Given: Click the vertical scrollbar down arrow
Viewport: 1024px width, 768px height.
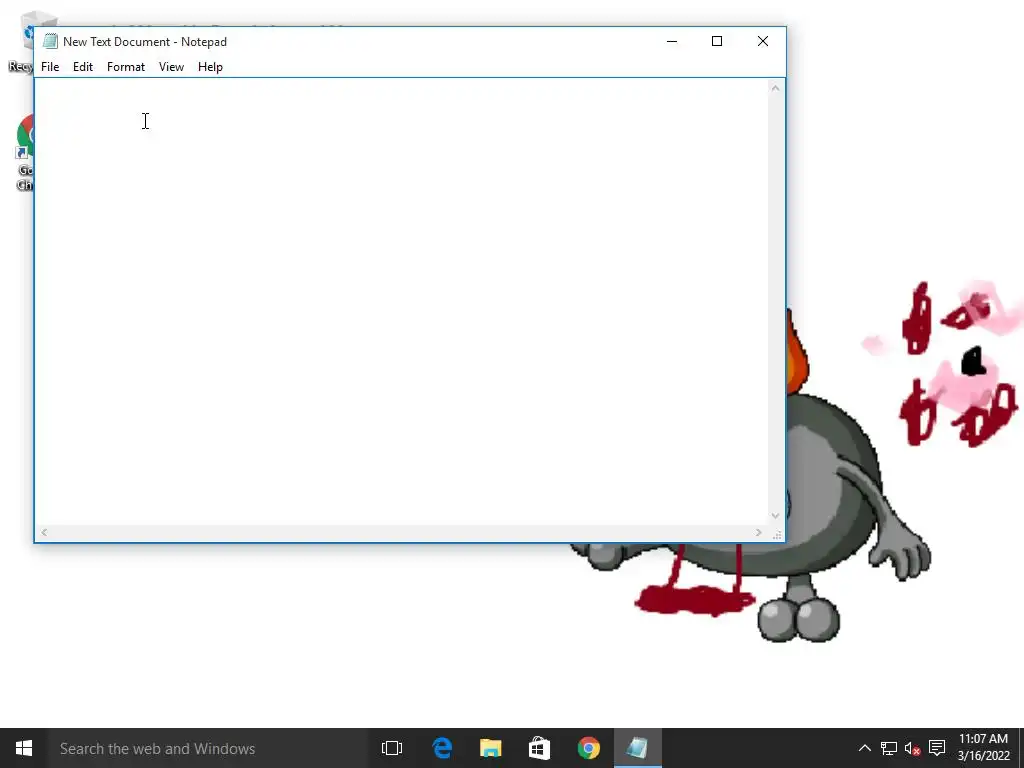Looking at the screenshot, I should (x=775, y=516).
